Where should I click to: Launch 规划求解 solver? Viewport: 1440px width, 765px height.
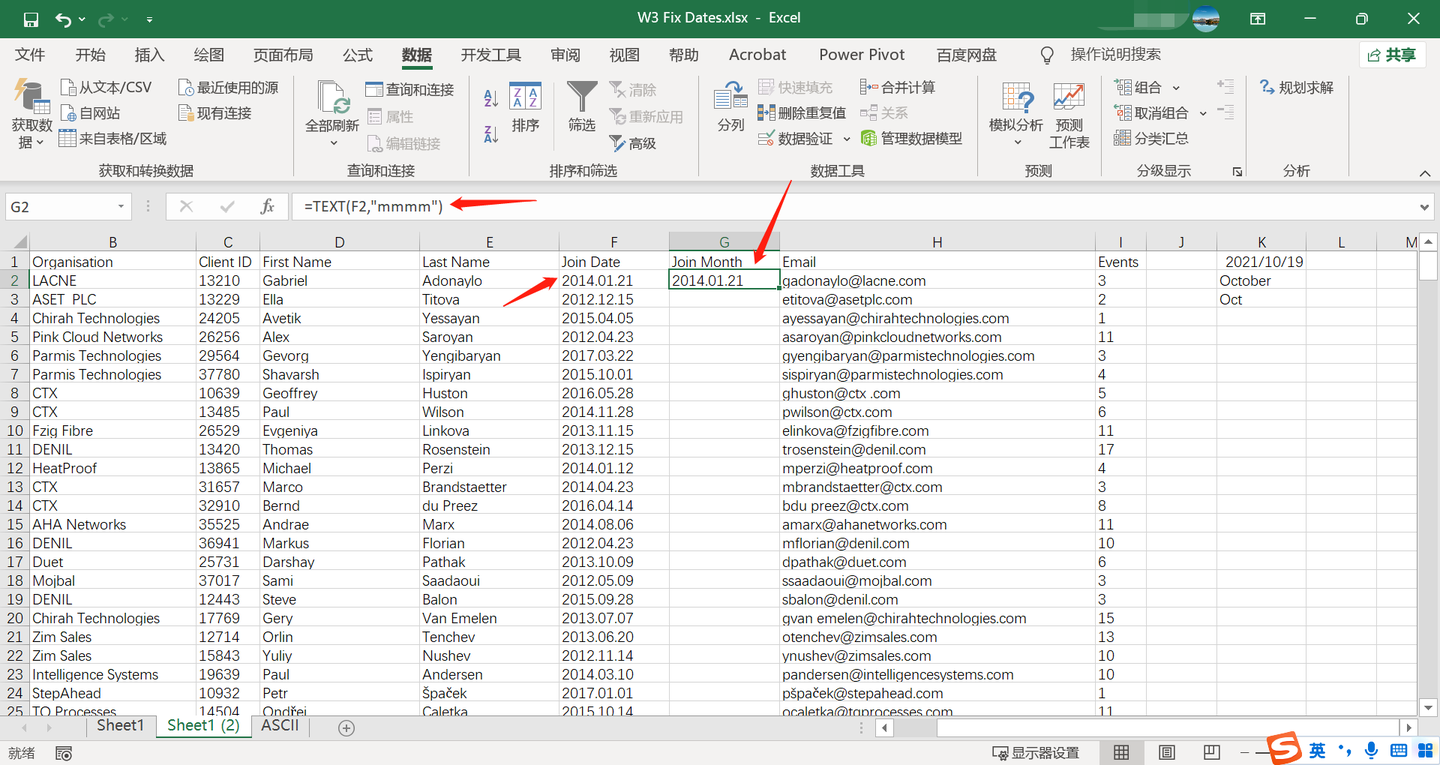click(x=1296, y=88)
